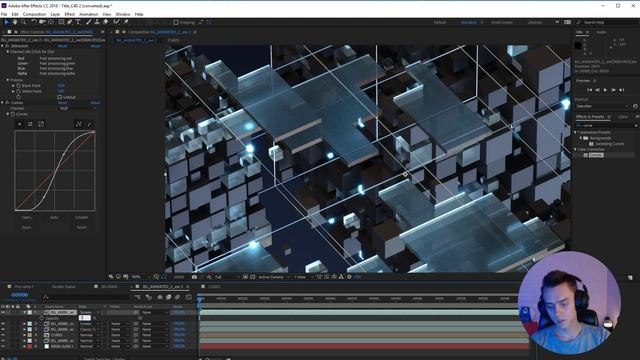Select the Clone Stamp tool
The image size is (640, 360).
tap(97, 22)
